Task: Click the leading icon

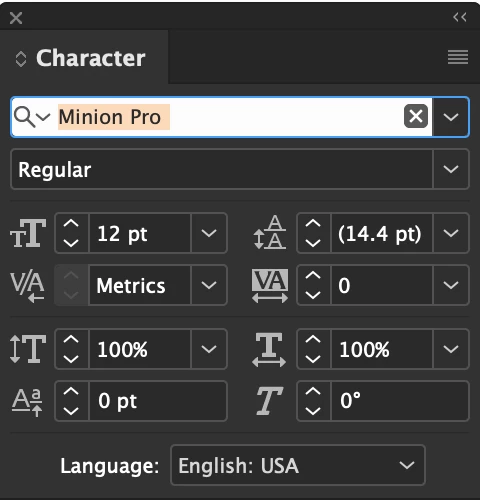Action: (270, 232)
